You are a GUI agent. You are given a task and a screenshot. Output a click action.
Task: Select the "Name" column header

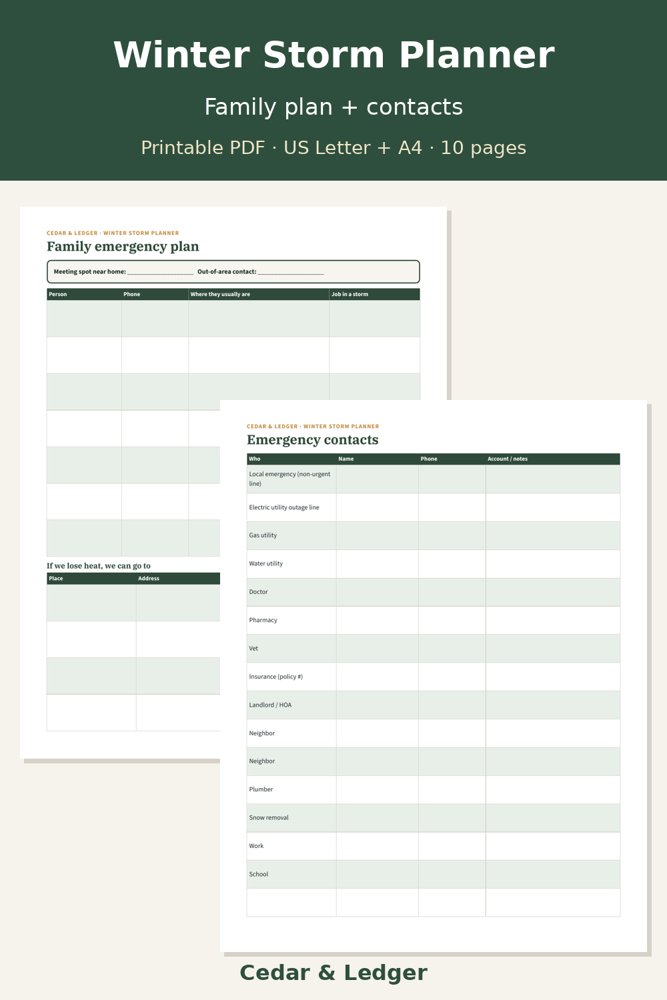point(346,459)
